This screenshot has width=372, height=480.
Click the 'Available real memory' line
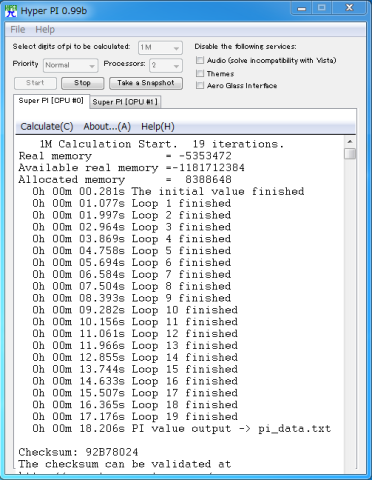[132, 168]
